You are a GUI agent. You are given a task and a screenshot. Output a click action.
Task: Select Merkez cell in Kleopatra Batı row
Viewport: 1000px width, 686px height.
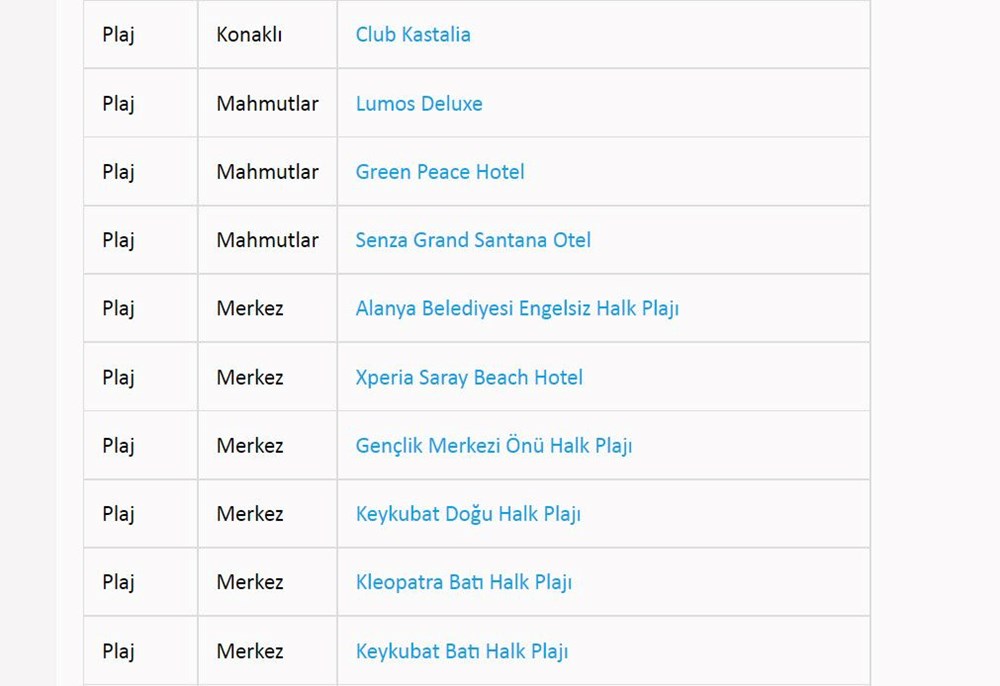pyautogui.click(x=250, y=582)
